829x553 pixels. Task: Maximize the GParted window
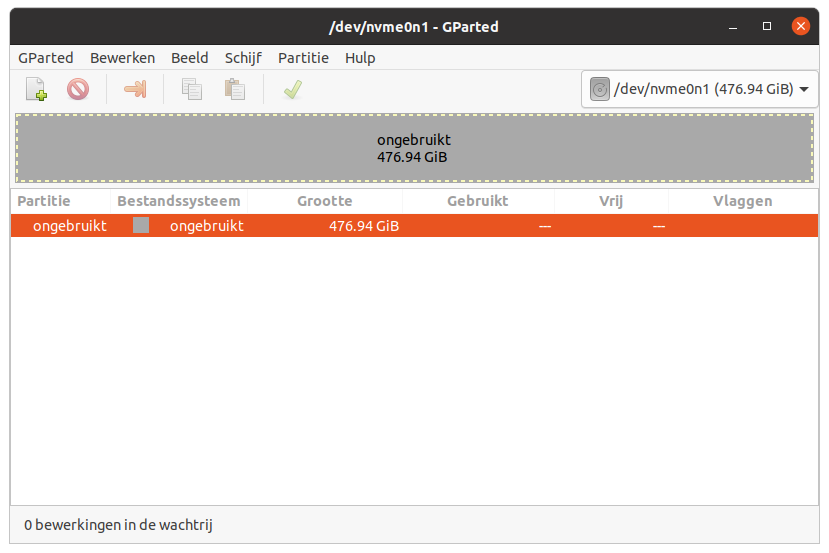[767, 26]
